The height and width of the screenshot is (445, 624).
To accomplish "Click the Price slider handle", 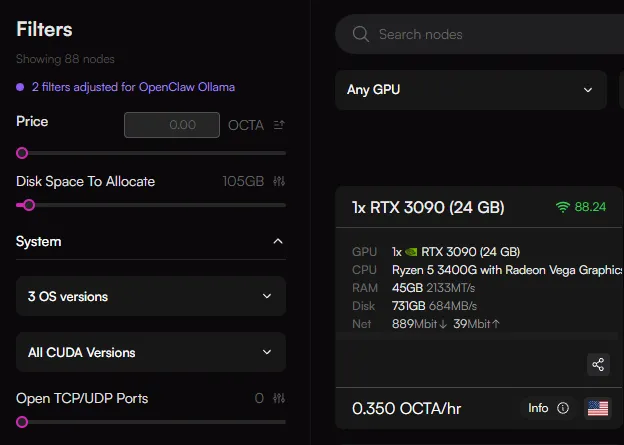I will [x=22, y=153].
